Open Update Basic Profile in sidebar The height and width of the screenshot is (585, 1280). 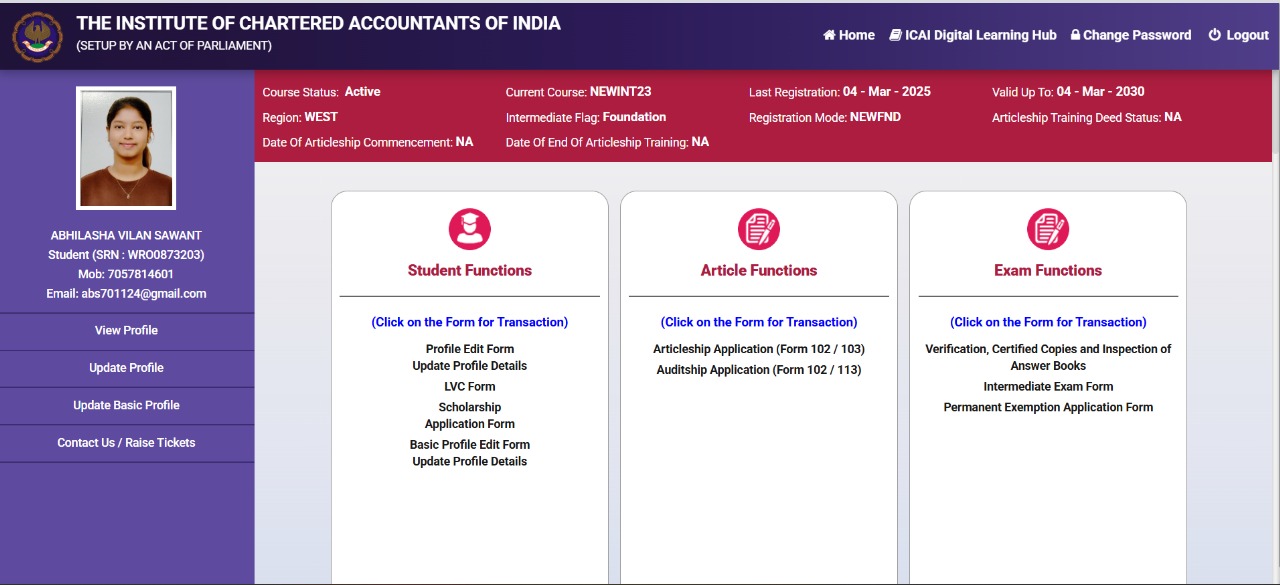(126, 405)
